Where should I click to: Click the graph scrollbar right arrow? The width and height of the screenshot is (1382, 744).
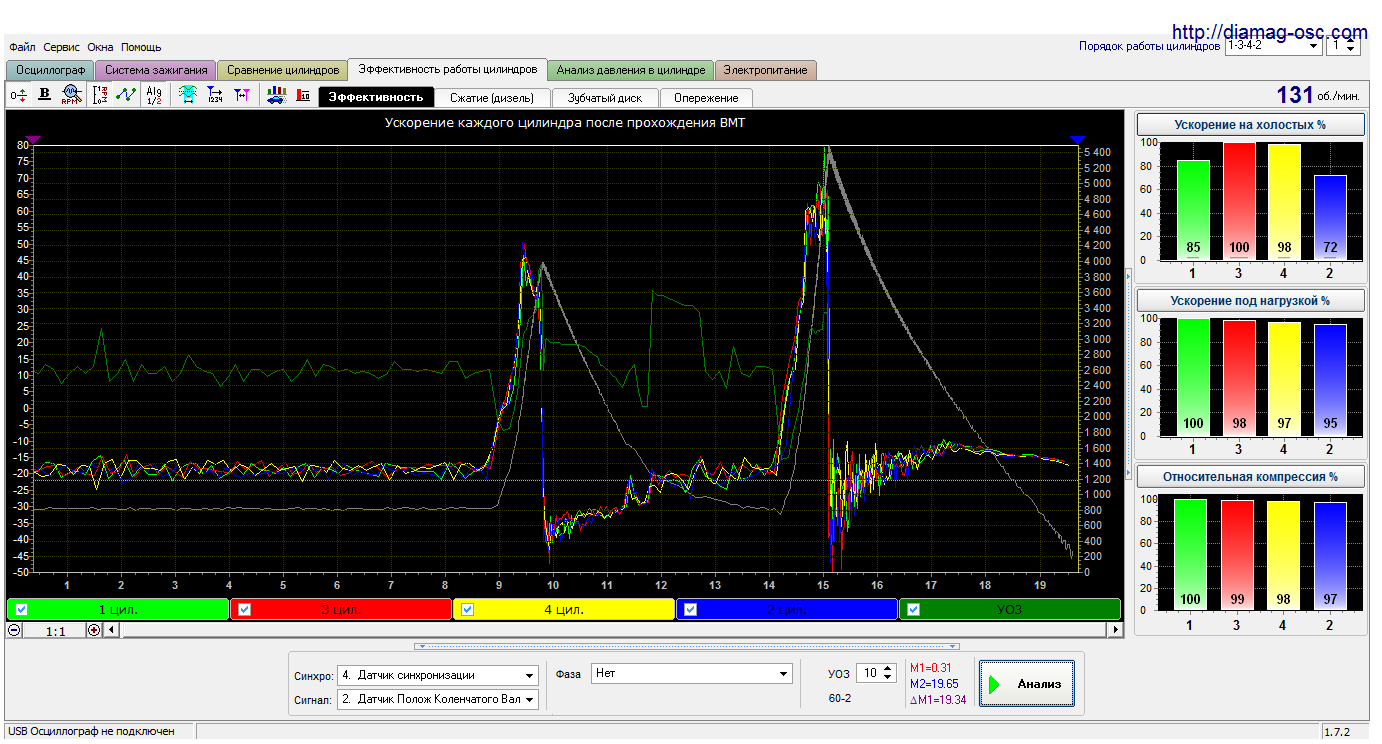click(x=1116, y=630)
